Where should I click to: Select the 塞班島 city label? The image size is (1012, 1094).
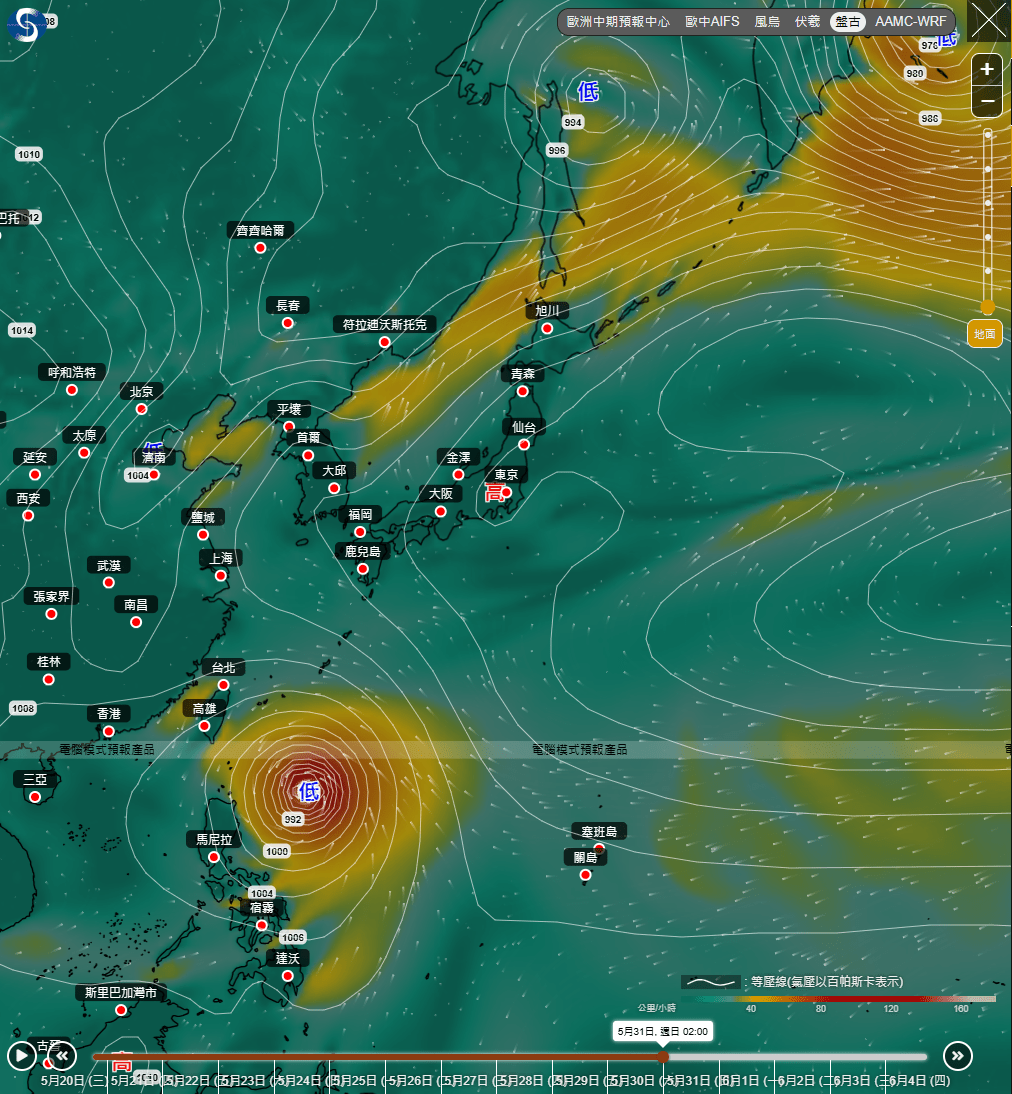click(600, 832)
